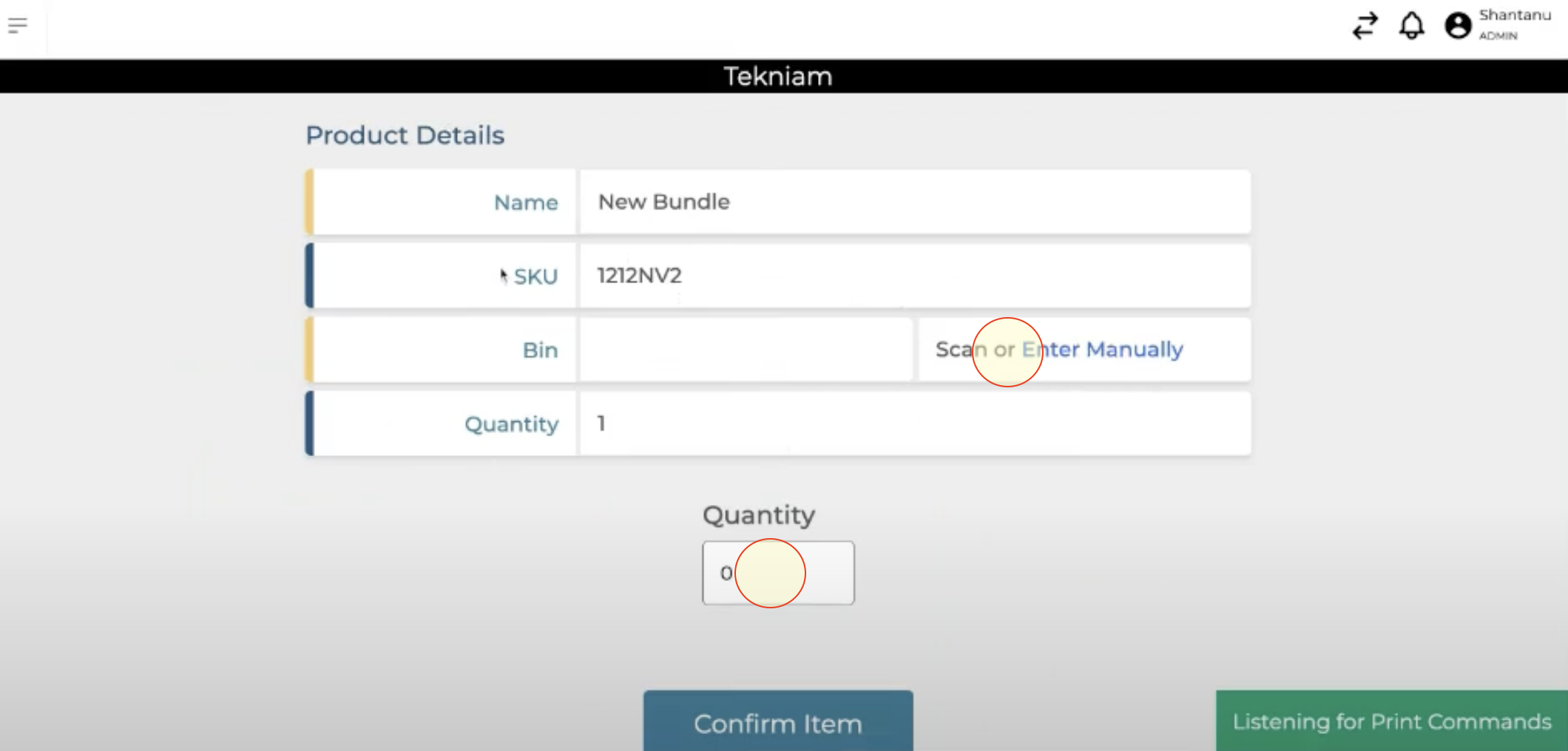Click the user profile avatar icon

pyautogui.click(x=1458, y=26)
